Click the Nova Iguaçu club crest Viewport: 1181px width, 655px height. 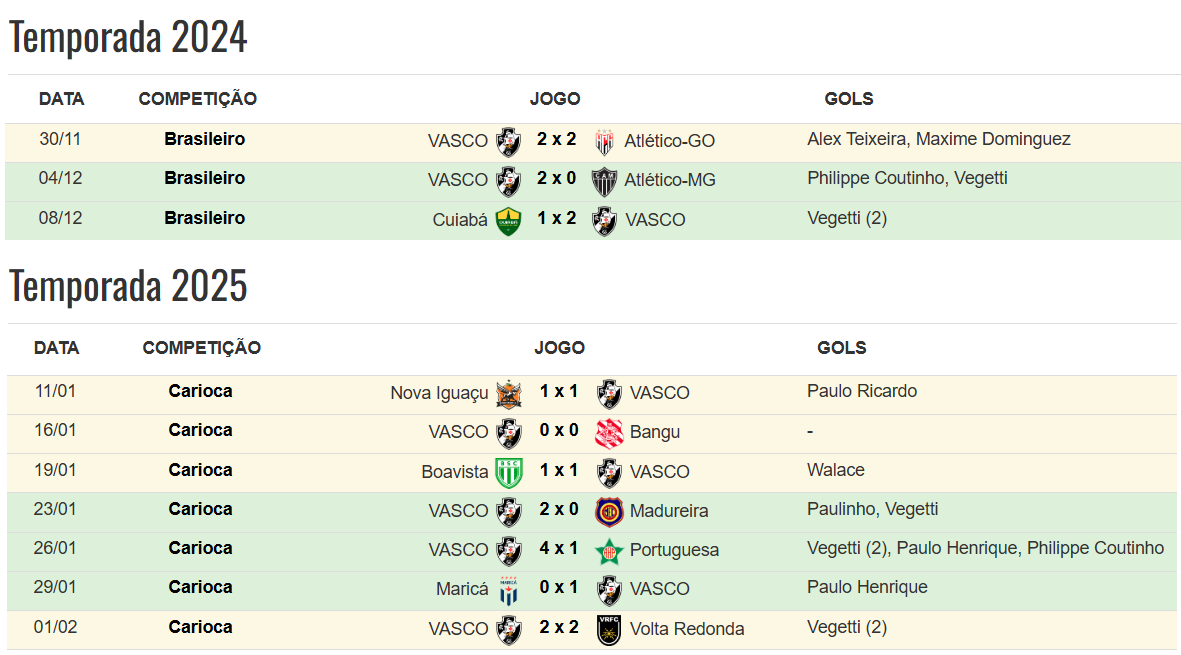tap(509, 393)
